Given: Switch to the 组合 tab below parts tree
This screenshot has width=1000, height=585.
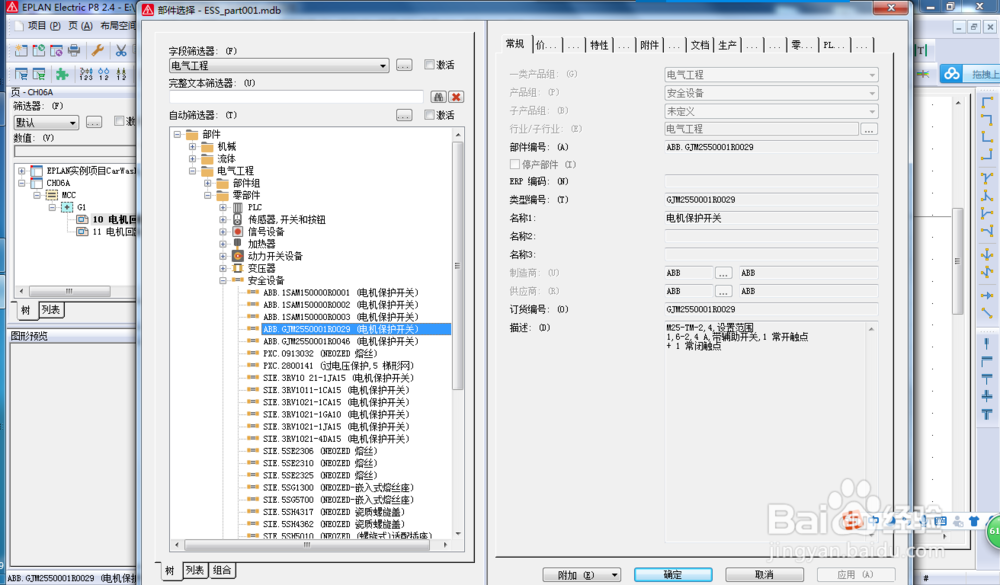Looking at the screenshot, I should coord(222,570).
